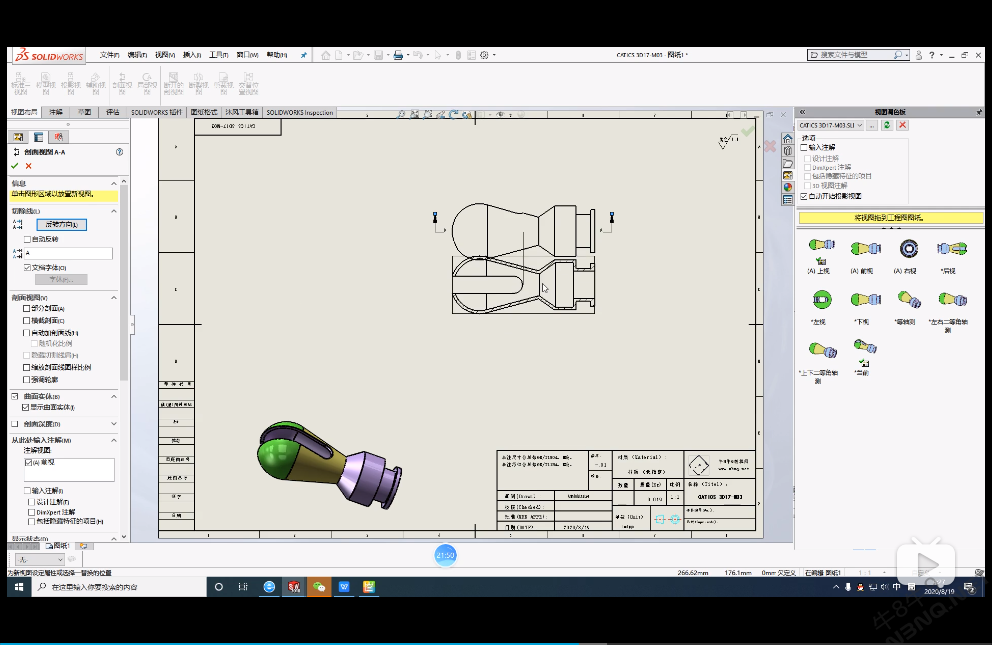Viewport: 992px width, 645px height.
Task: Click the New document icon
Action: (339, 55)
